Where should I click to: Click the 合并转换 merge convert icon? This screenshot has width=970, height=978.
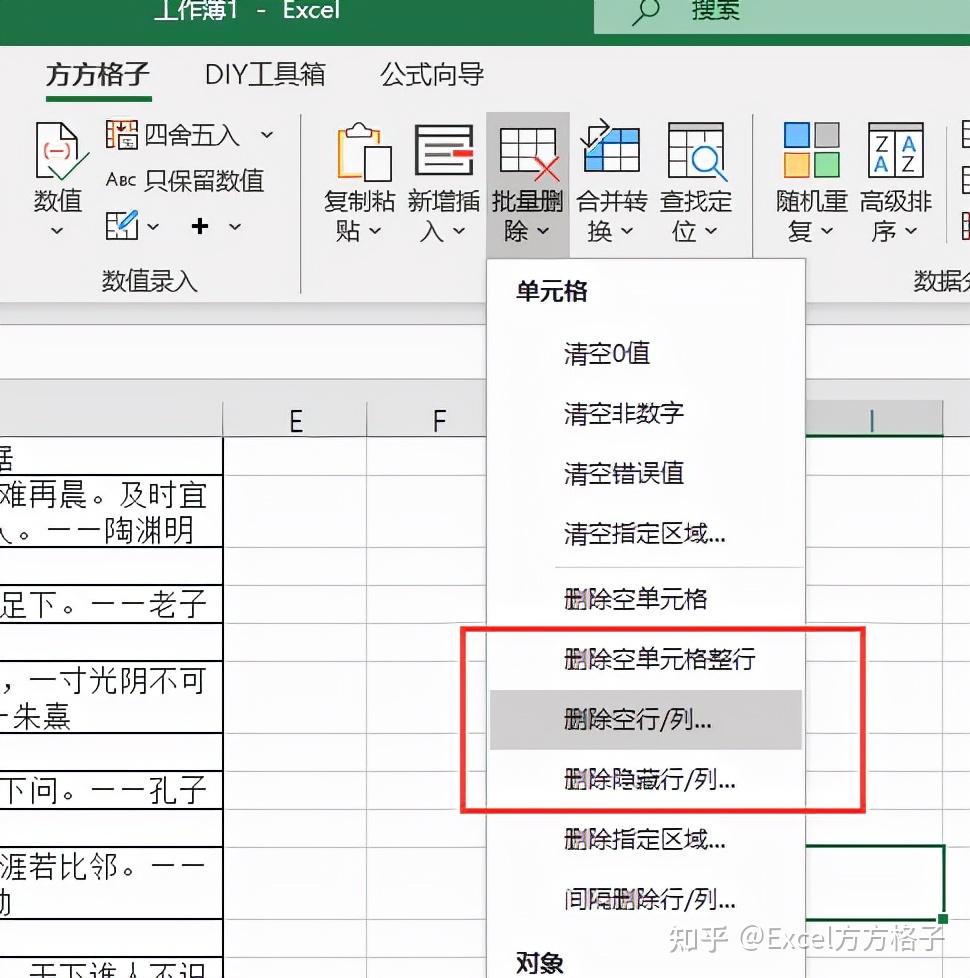612,150
